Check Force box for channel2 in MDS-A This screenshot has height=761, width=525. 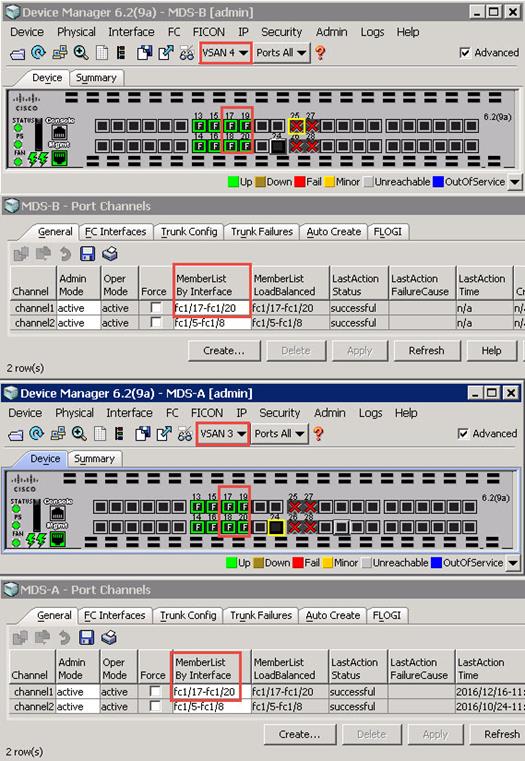(155, 706)
